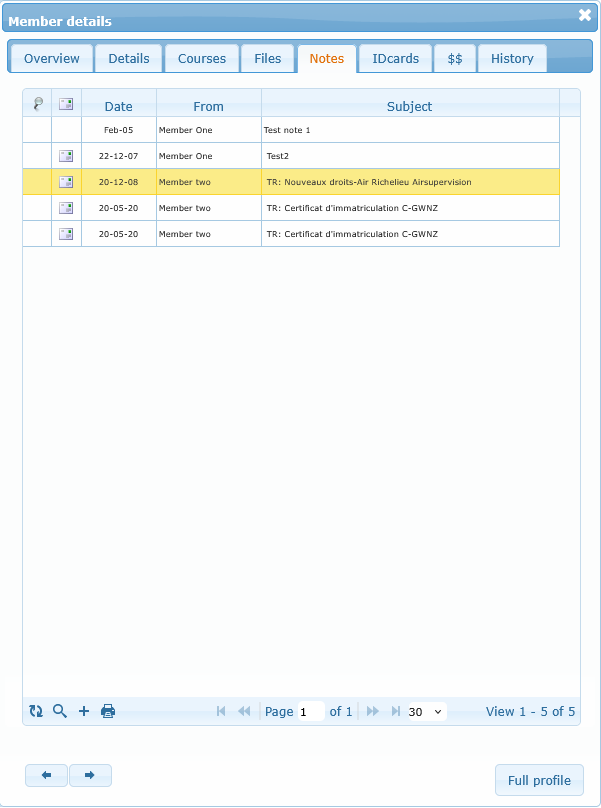
Task: Click the next member right arrow button
Action: (x=90, y=775)
